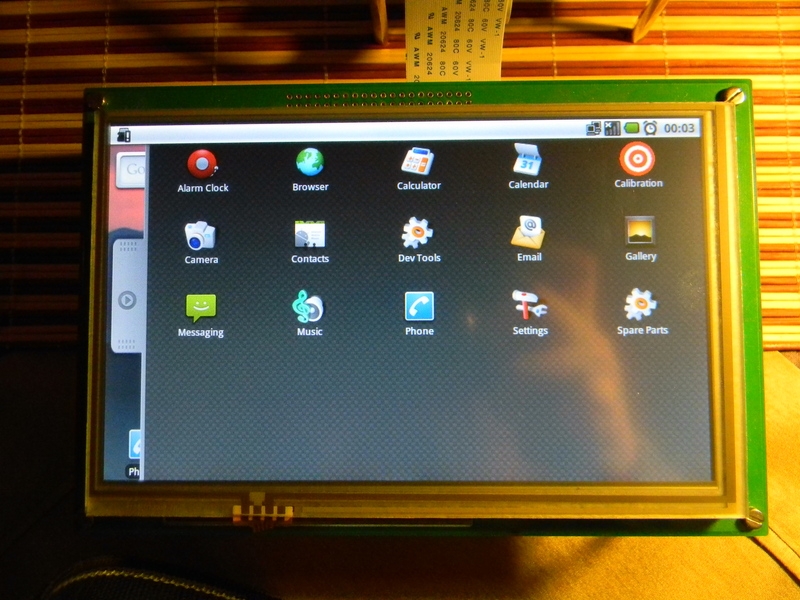
Task: Tap the partially hidden Phone shortcut on home screen
Action: tap(134, 453)
